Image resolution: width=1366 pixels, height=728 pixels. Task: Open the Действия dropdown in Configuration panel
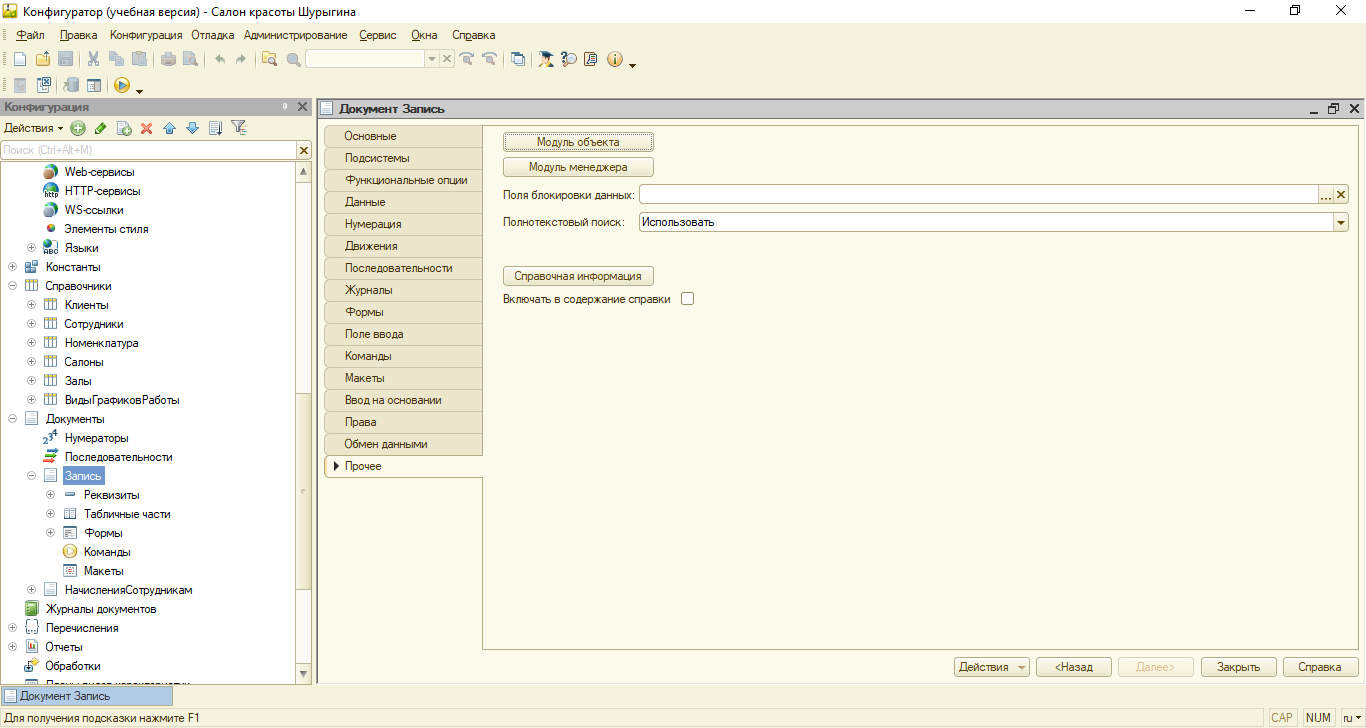tap(33, 128)
